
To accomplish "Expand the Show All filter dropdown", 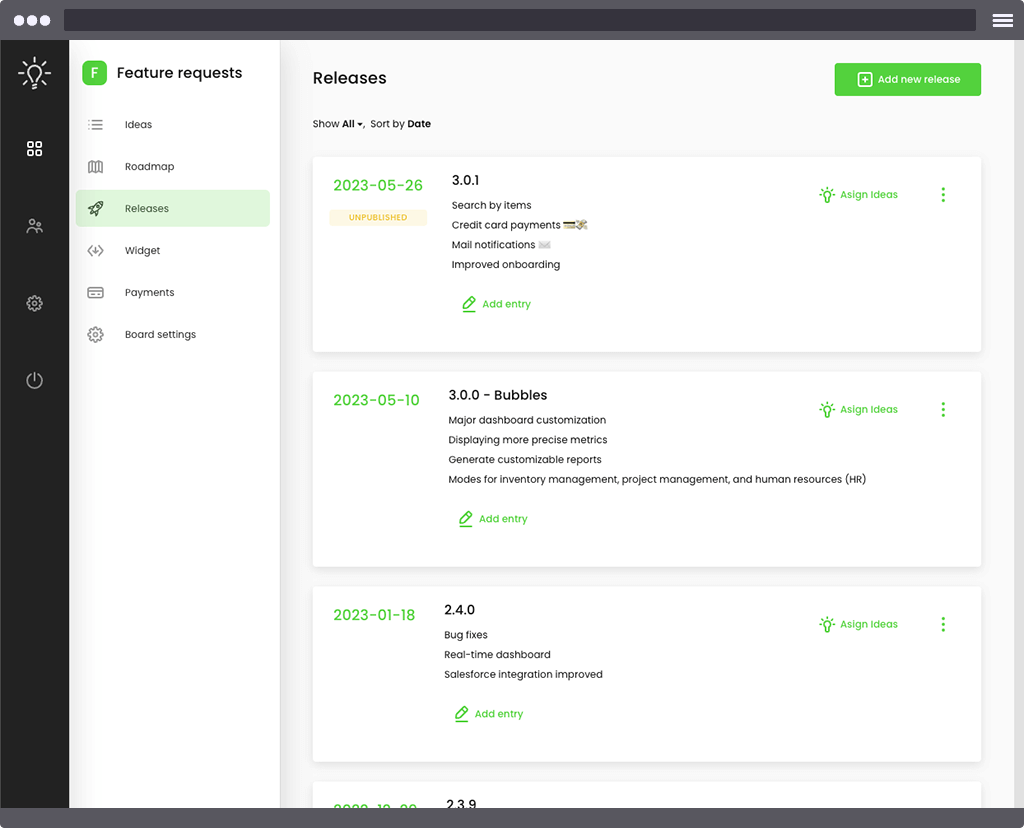I will [350, 124].
